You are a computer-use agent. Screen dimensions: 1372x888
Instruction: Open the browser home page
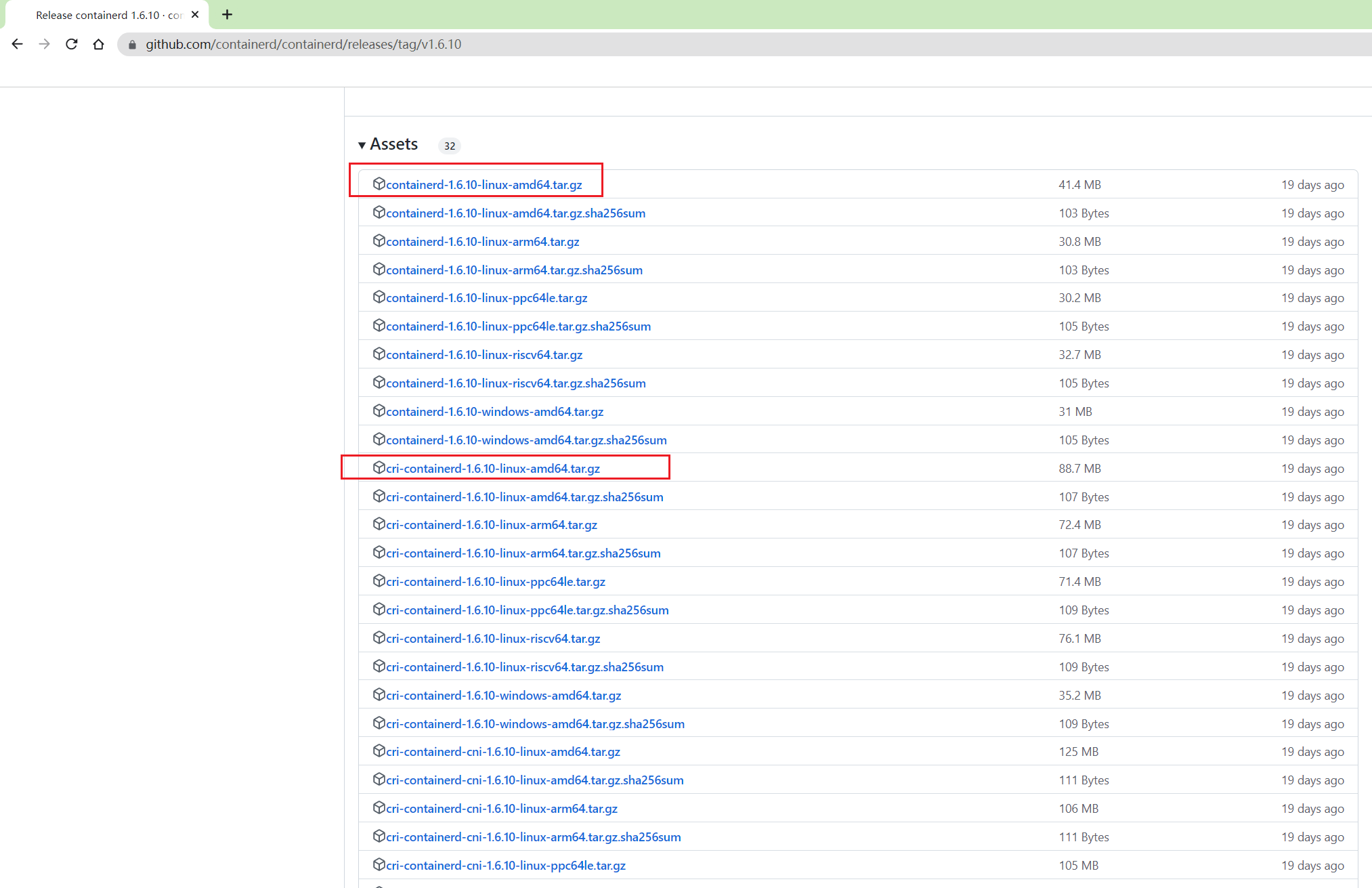pos(99,44)
